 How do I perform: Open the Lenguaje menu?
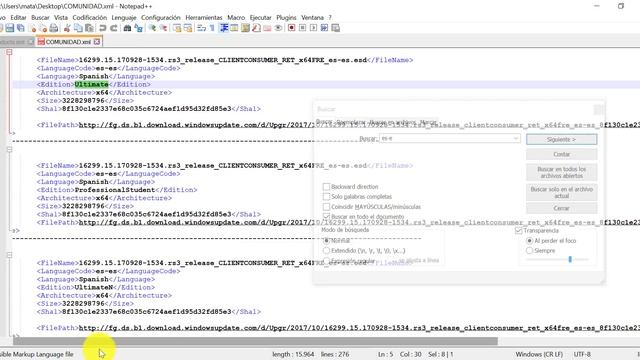[x=124, y=18]
